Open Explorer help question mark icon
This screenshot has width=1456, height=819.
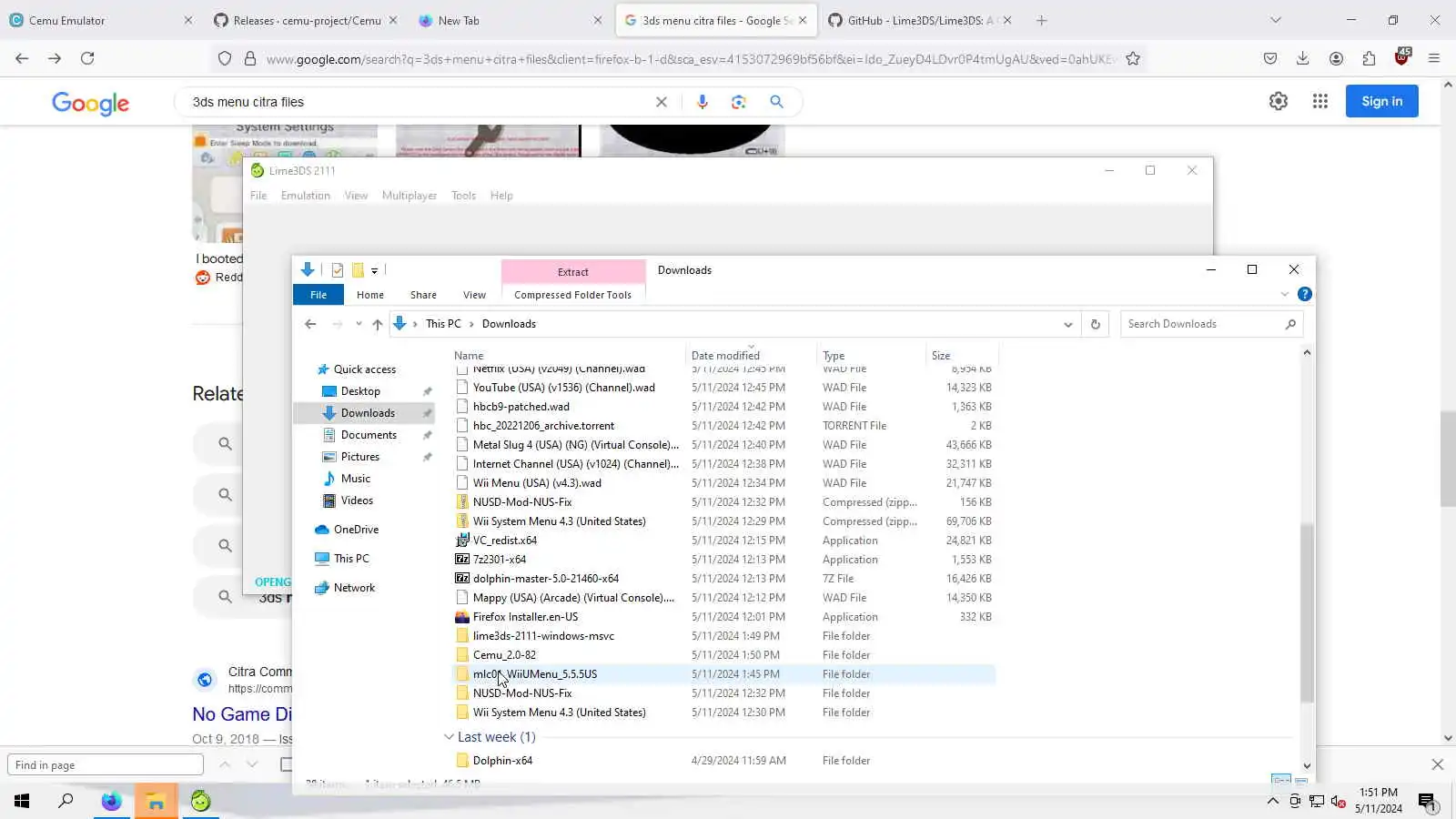pyautogui.click(x=1305, y=294)
